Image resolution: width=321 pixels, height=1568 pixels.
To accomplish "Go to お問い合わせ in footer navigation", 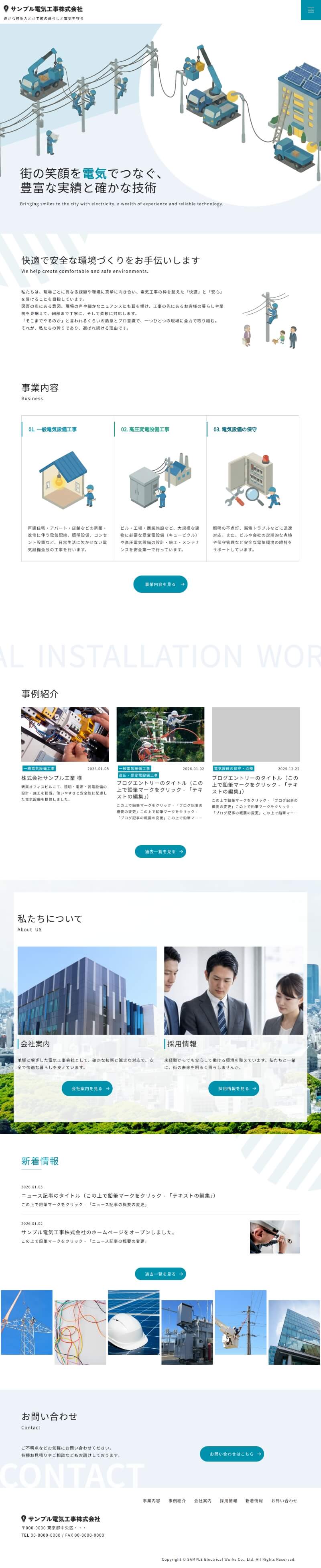I will (284, 1501).
